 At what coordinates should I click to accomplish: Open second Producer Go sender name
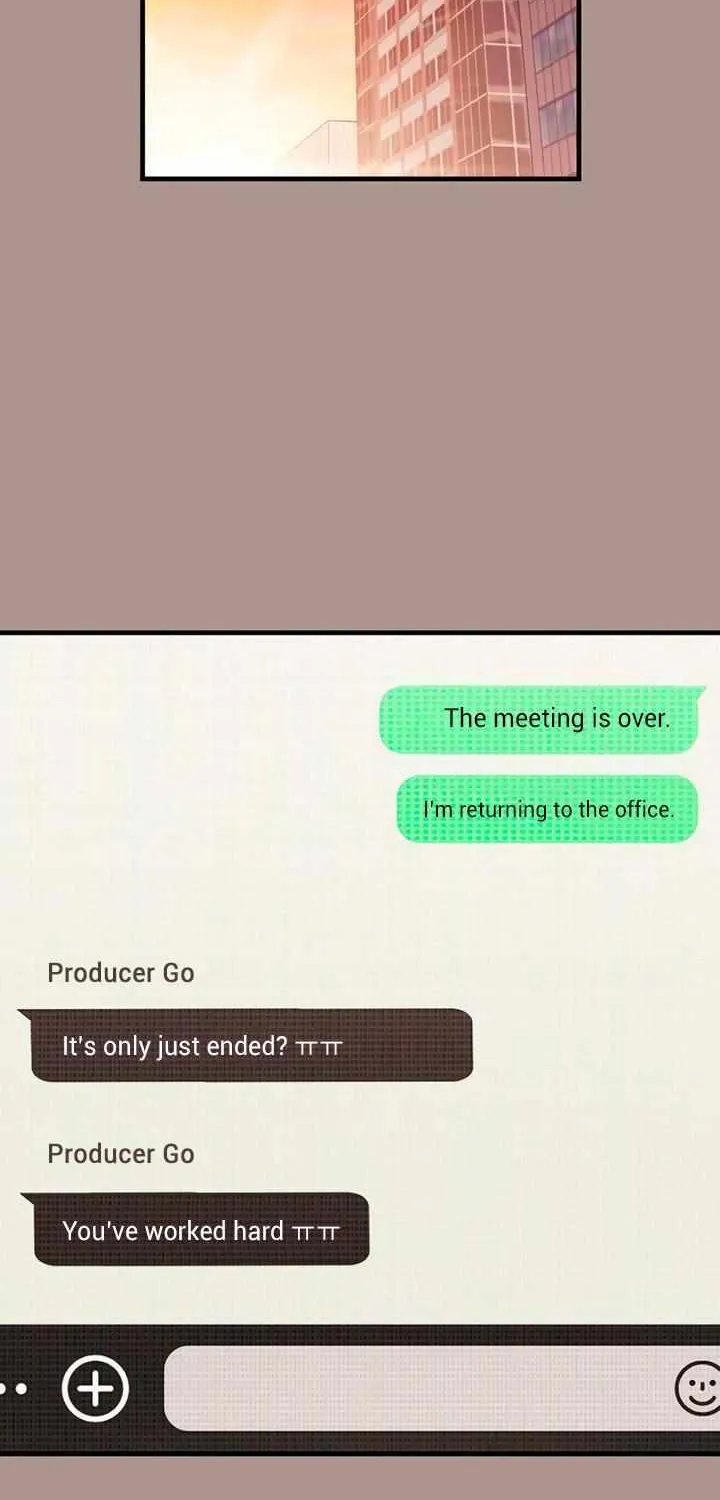tap(121, 1154)
